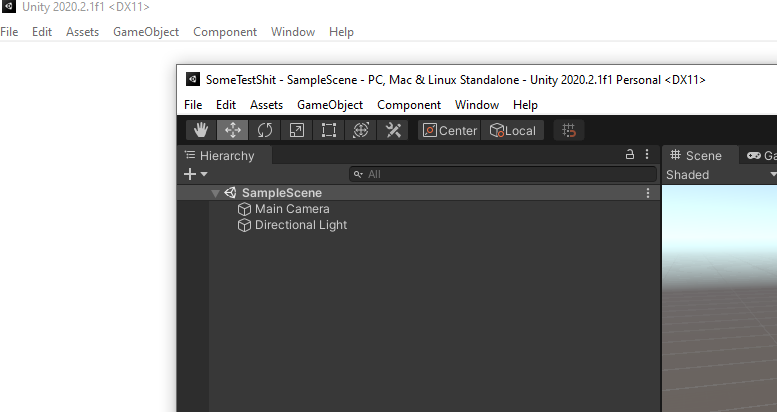Select Main Camera in the Hierarchy

(x=291, y=209)
